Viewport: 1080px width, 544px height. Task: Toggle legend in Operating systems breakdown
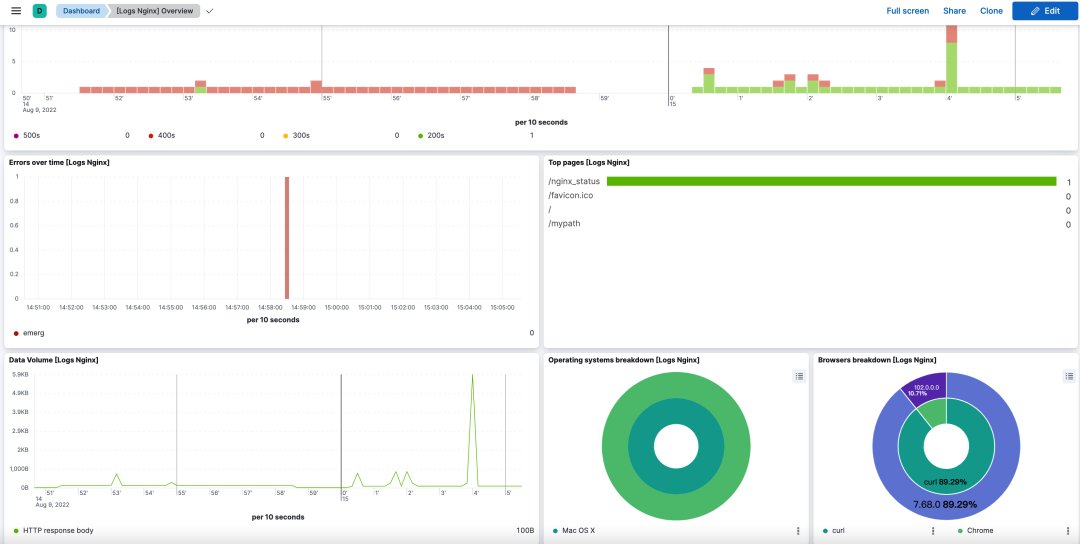click(x=798, y=376)
